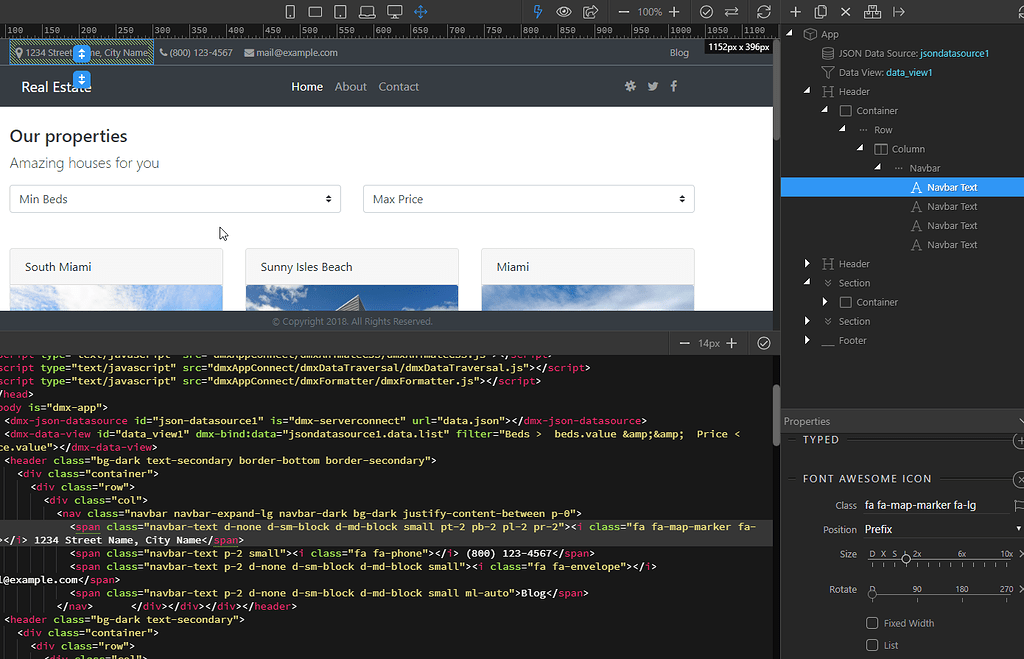Open page in browser share icon

[590, 12]
